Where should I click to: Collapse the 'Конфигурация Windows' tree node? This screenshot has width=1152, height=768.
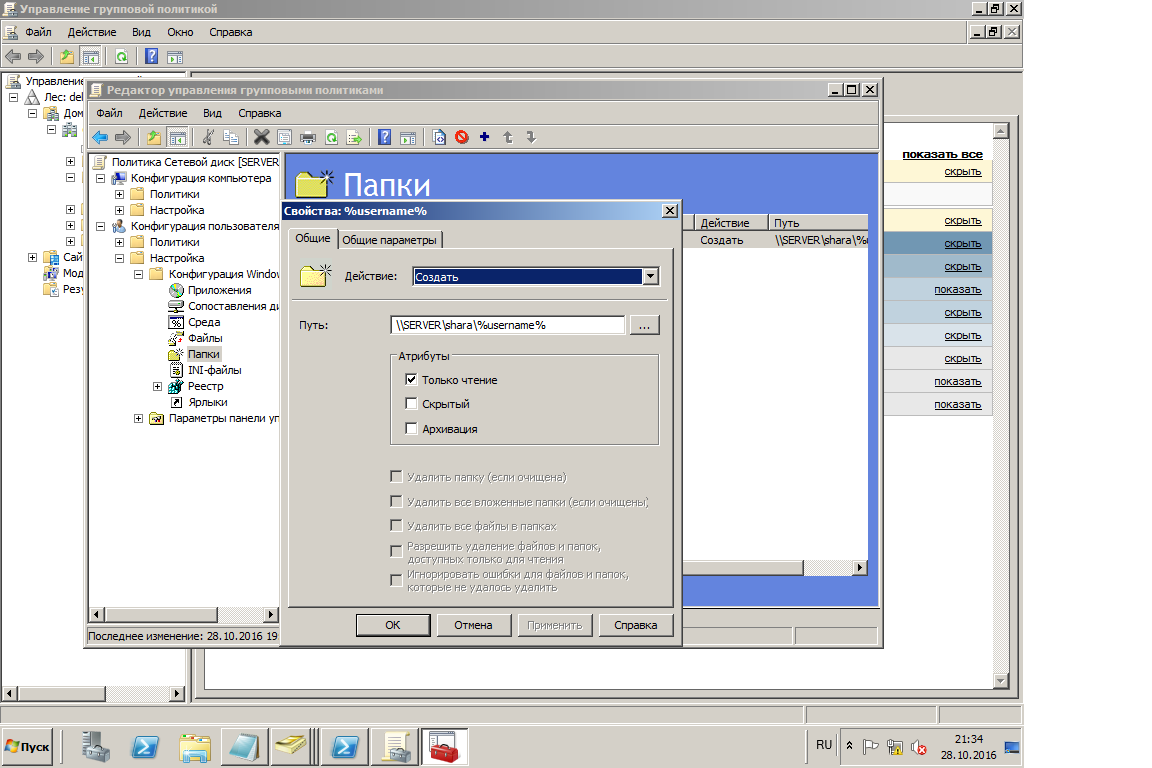138,274
